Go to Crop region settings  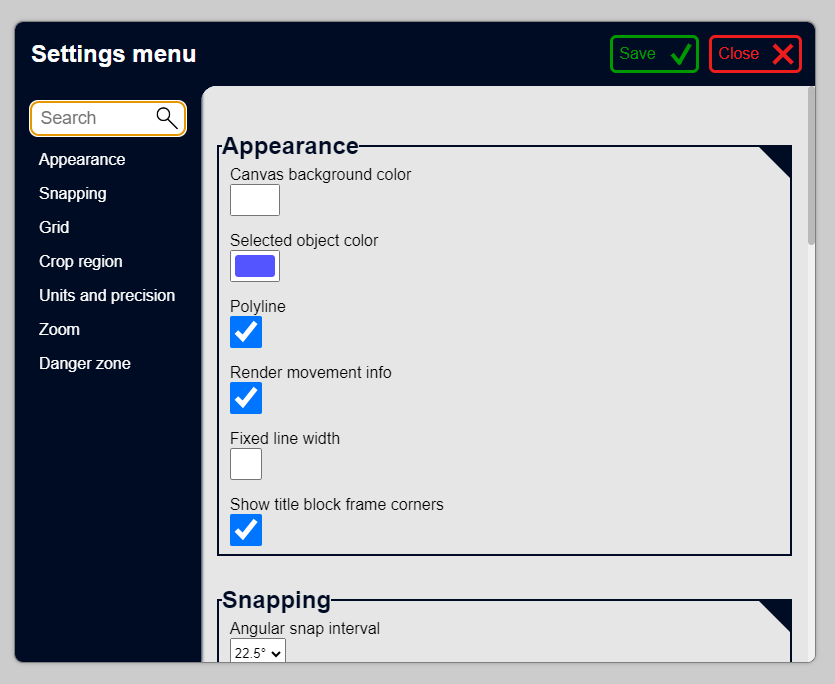coord(81,261)
